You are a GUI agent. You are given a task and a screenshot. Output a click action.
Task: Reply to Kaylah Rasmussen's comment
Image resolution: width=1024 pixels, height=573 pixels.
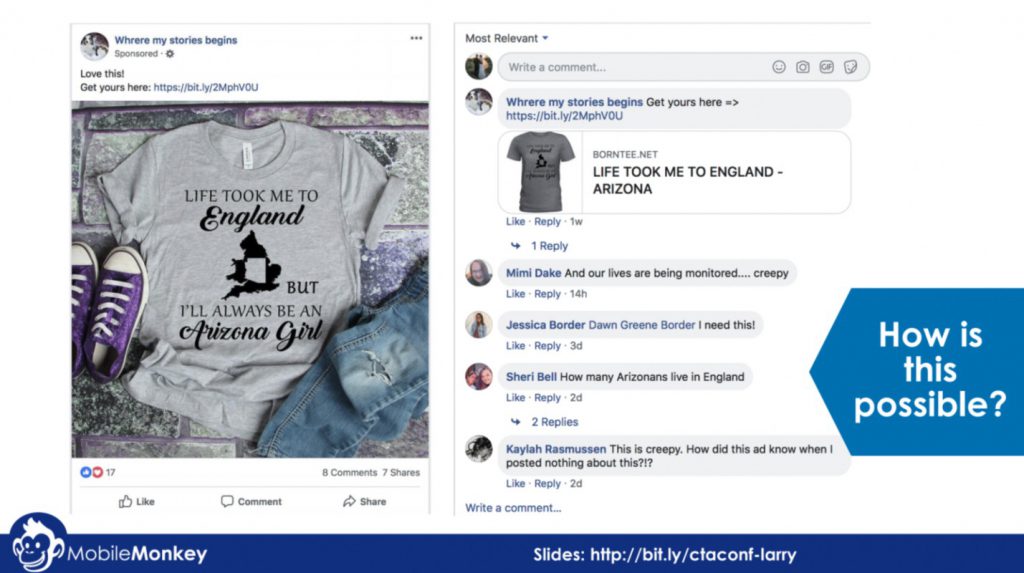click(547, 483)
